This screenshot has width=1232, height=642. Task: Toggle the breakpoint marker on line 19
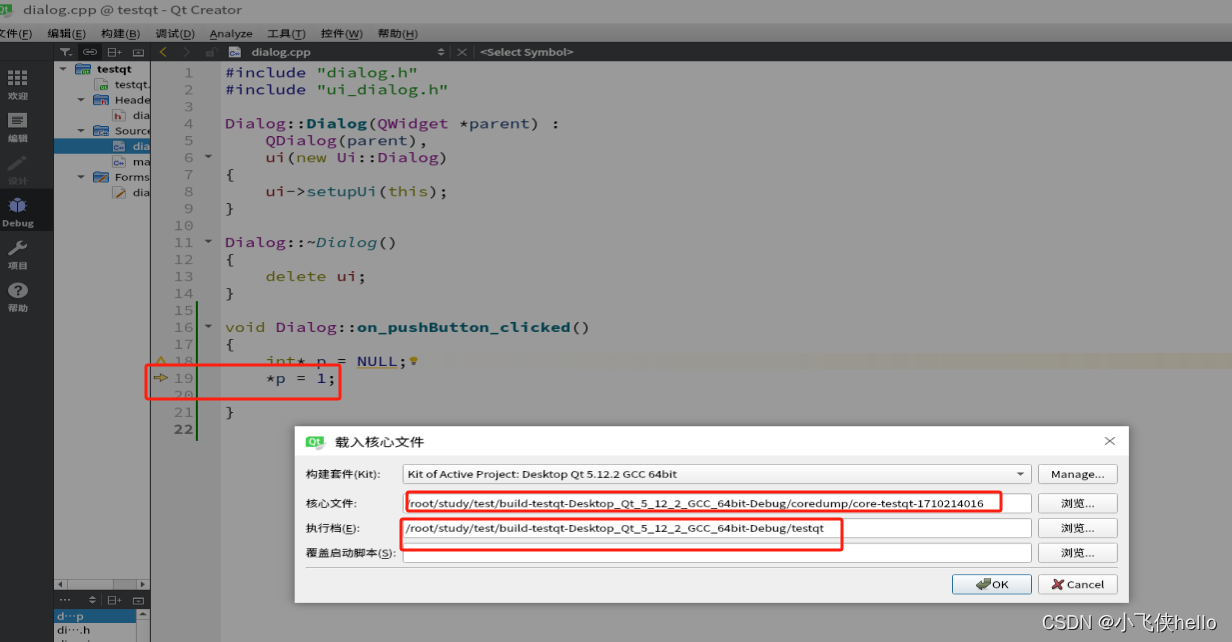(160, 378)
